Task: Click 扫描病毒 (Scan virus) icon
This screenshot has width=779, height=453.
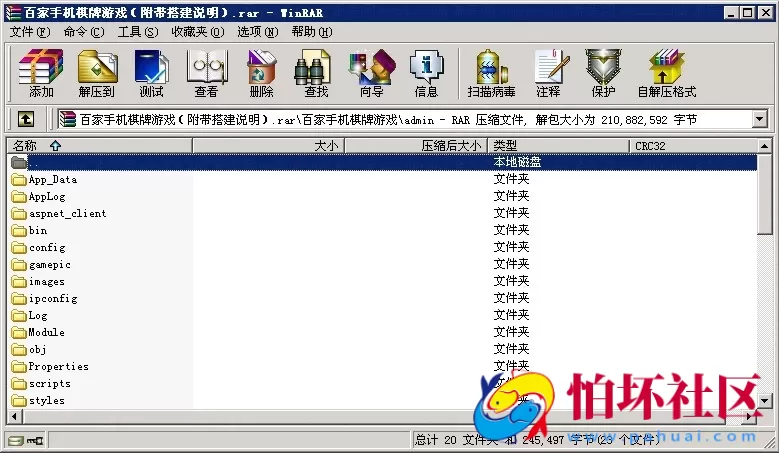Action: [x=491, y=73]
